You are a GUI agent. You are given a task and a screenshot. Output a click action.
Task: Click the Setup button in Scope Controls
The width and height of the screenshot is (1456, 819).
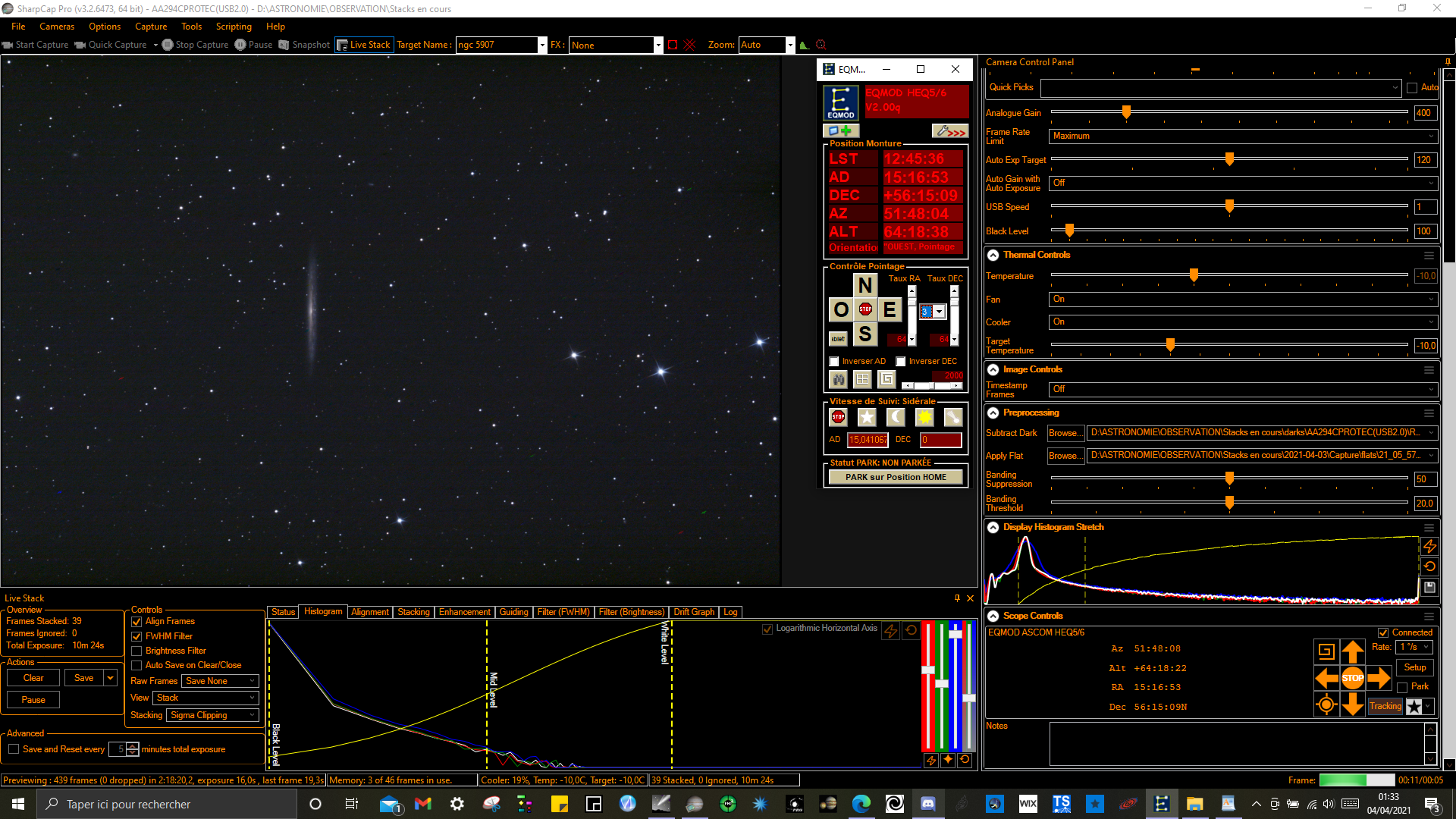[x=1415, y=667]
